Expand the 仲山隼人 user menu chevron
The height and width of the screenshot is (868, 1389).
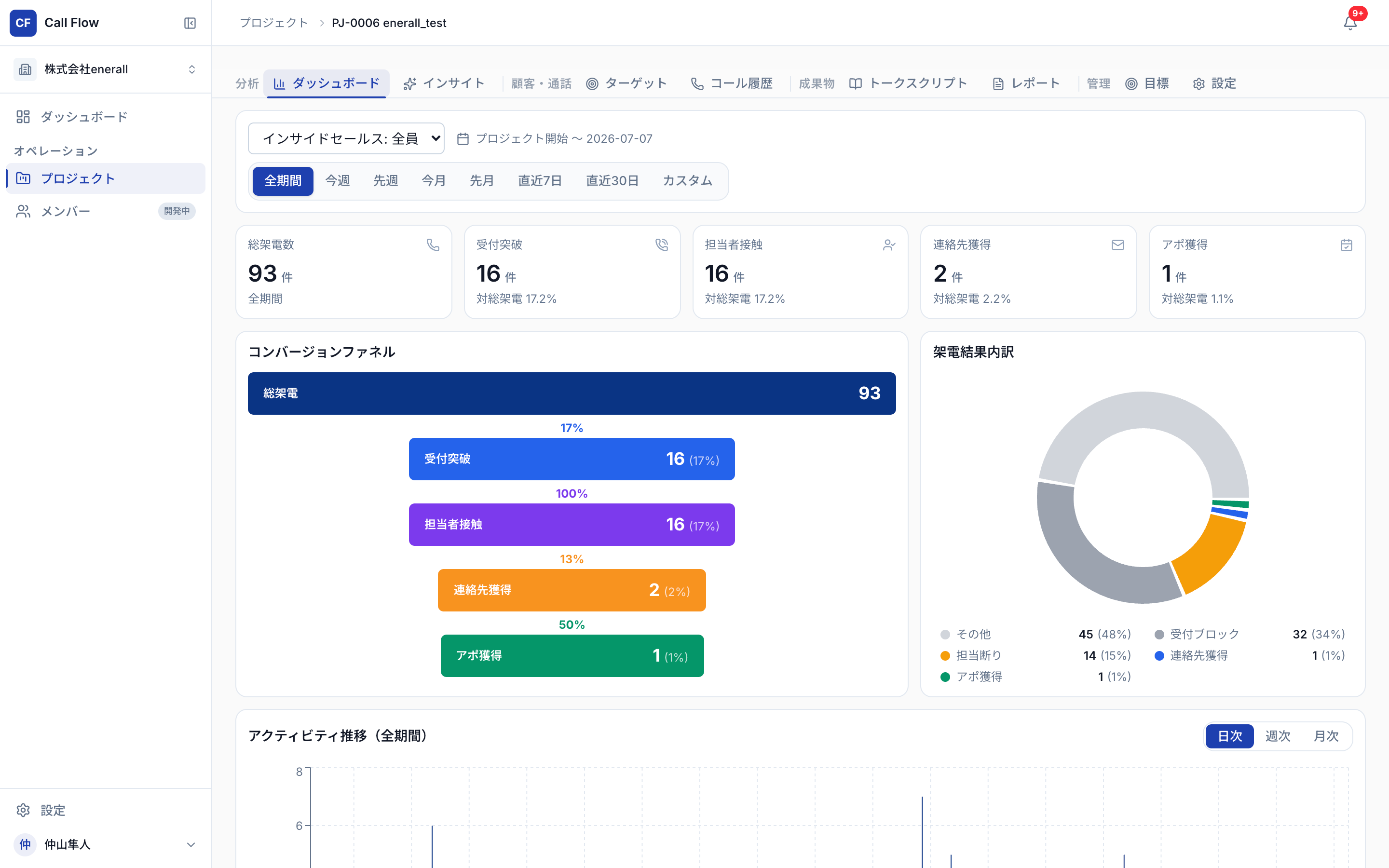coord(191,844)
